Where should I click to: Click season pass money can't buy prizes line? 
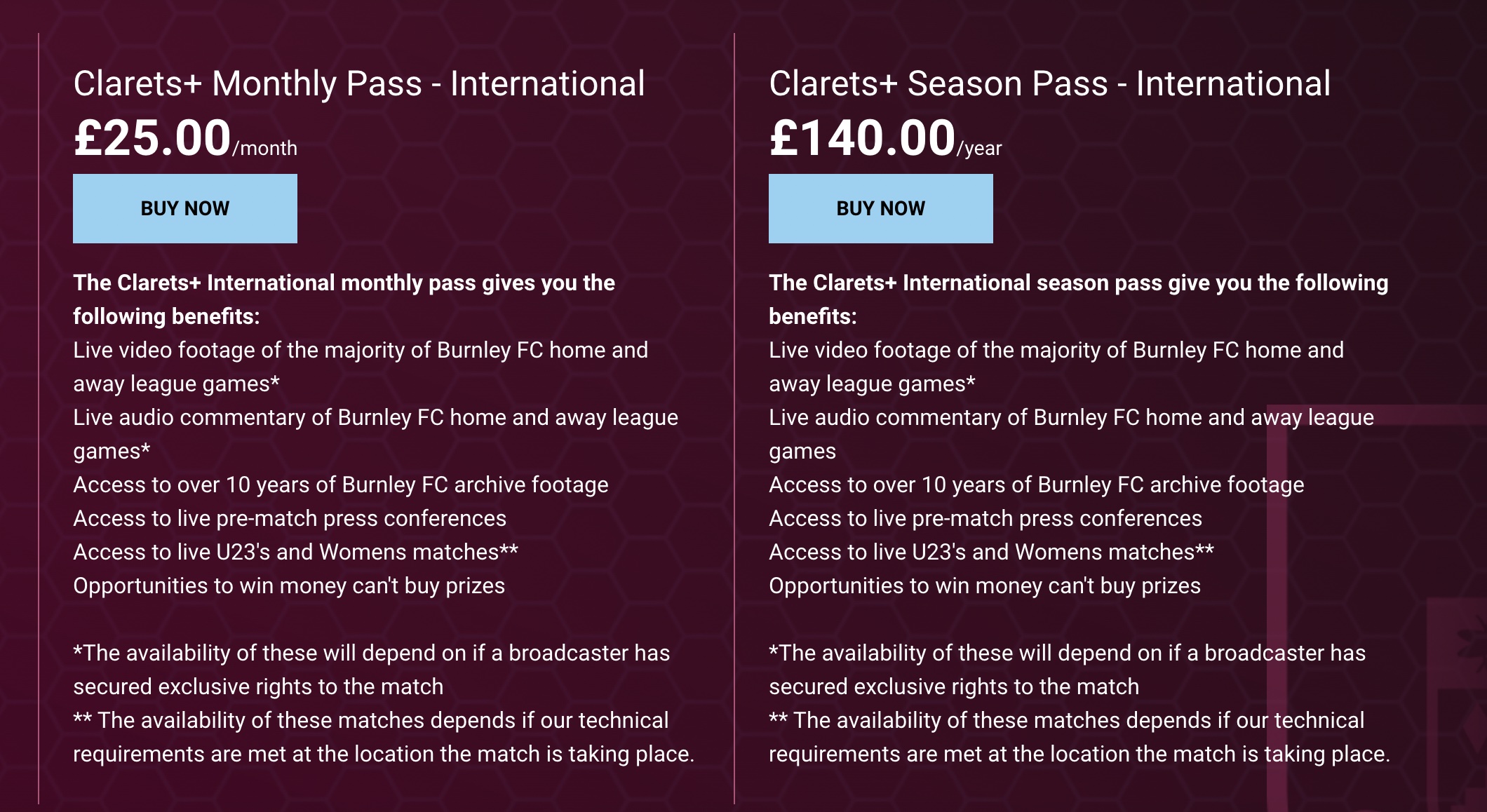tap(984, 586)
